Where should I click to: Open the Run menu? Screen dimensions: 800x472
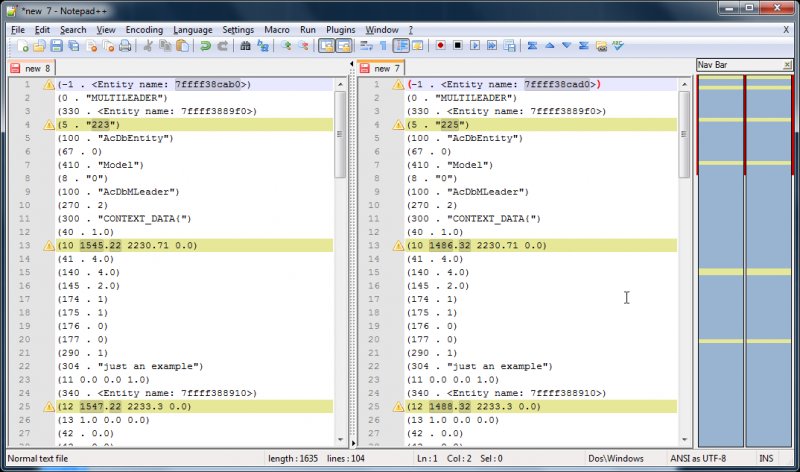point(308,30)
